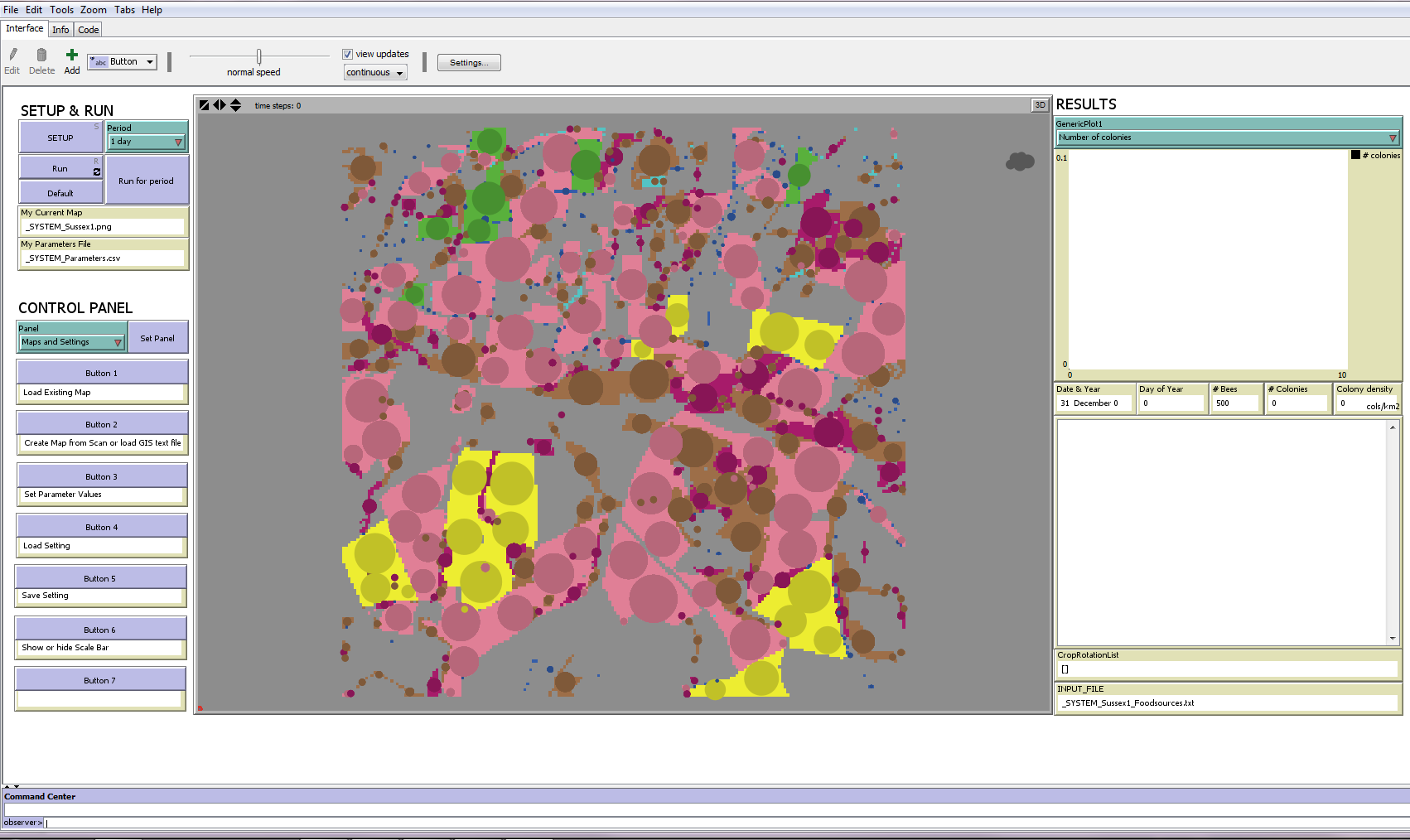Click Button 4 in control panel
The width and height of the screenshot is (1410, 840).
(x=102, y=527)
